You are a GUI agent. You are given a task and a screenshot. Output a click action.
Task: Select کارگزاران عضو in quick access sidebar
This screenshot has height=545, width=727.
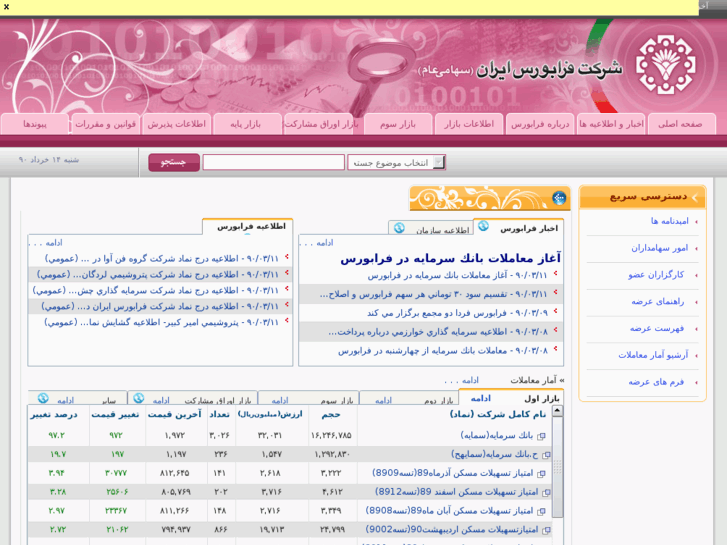click(657, 275)
